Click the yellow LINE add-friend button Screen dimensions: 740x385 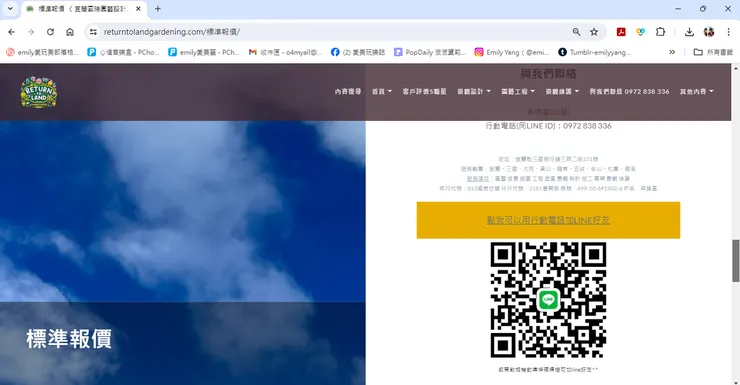click(x=548, y=220)
